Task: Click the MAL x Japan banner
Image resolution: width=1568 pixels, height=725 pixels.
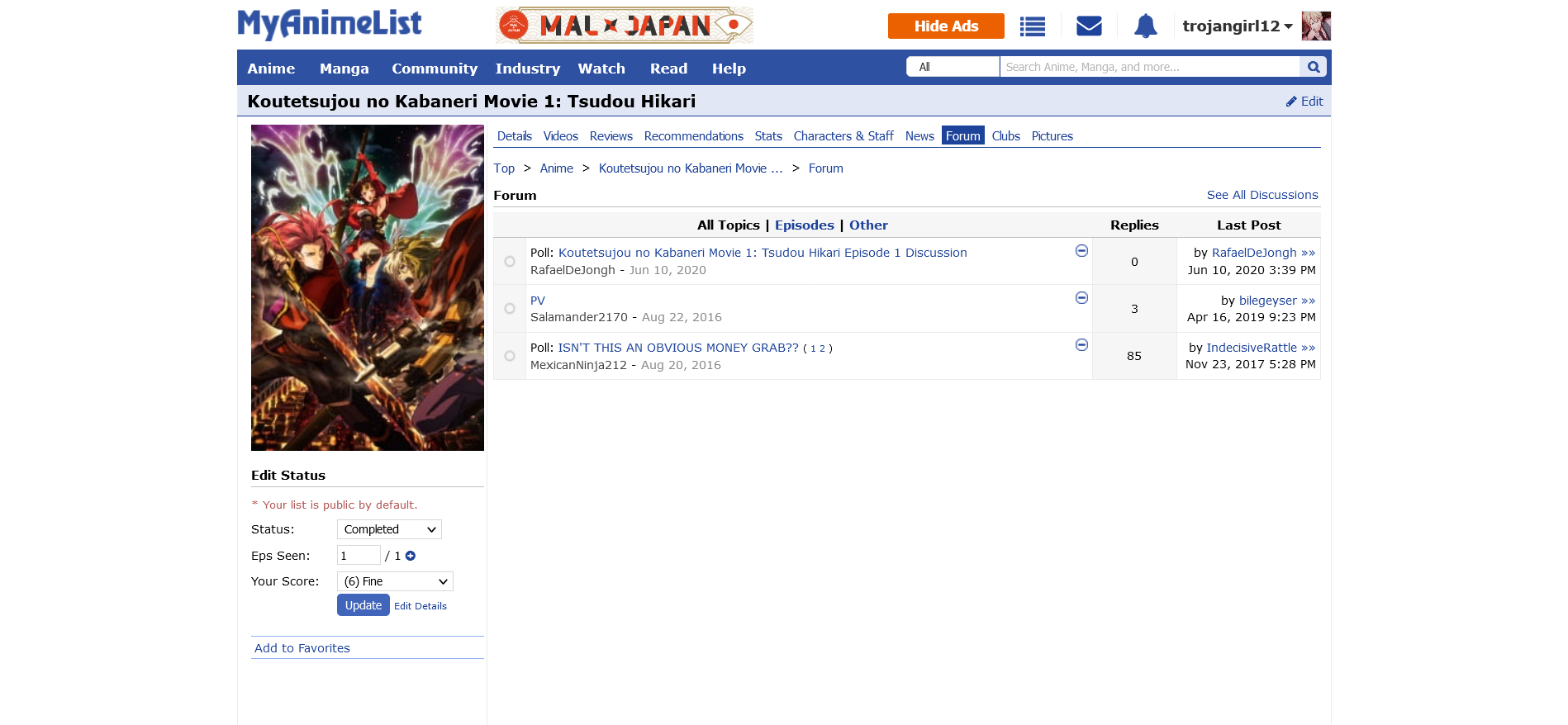Action: pos(624,26)
